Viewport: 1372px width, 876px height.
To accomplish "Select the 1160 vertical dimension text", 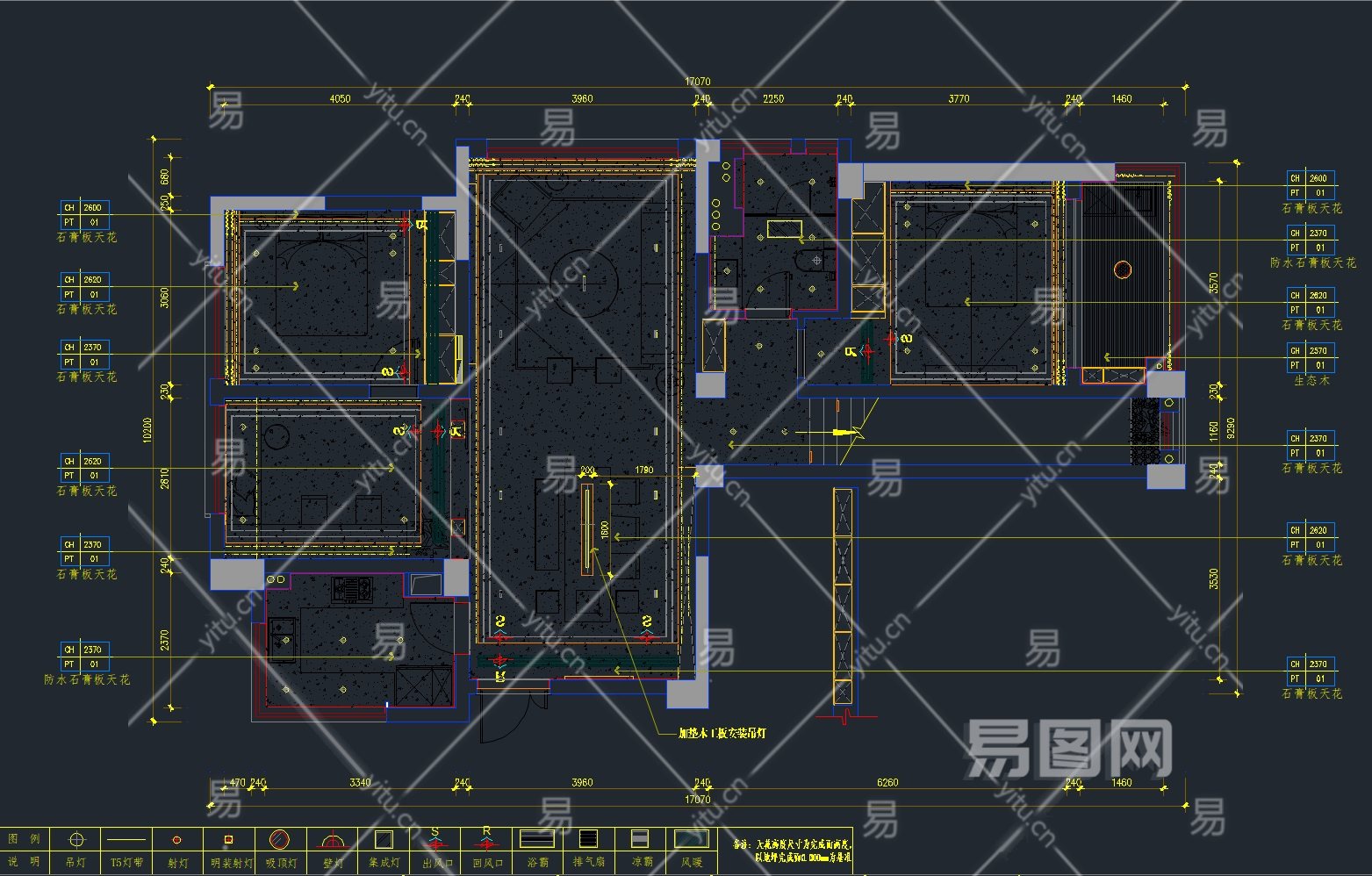I will 1214,430.
